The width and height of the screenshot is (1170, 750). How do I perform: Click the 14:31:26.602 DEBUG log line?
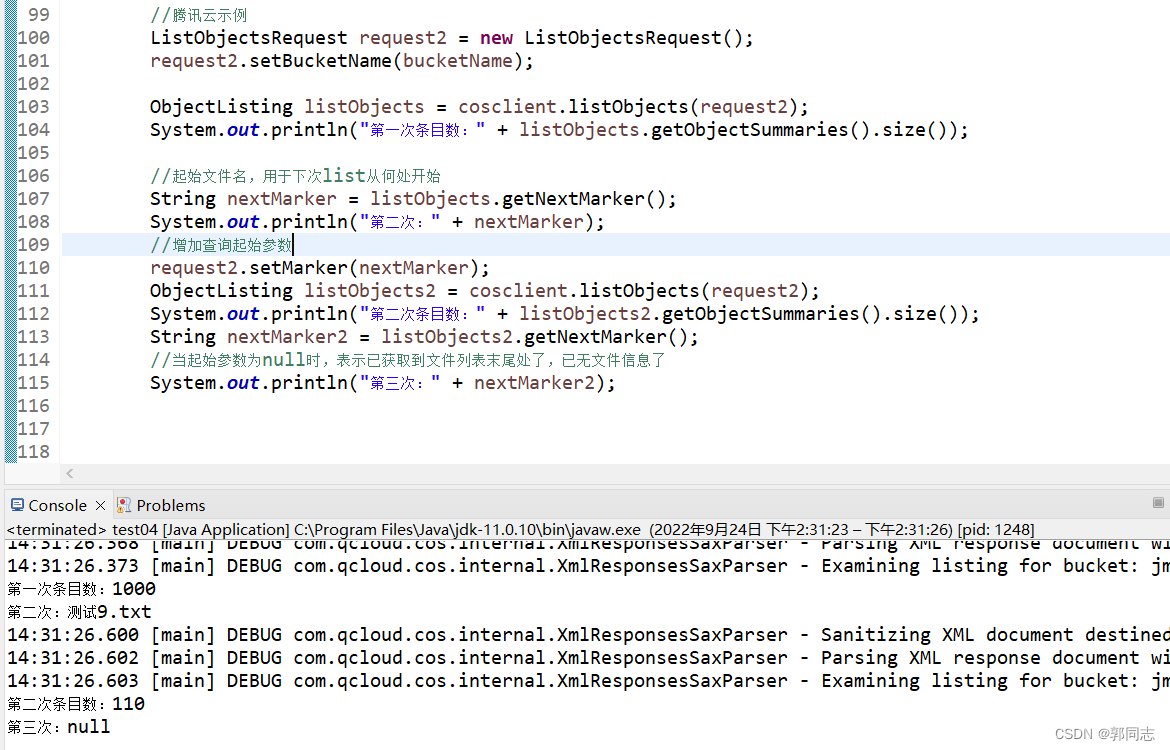point(588,658)
